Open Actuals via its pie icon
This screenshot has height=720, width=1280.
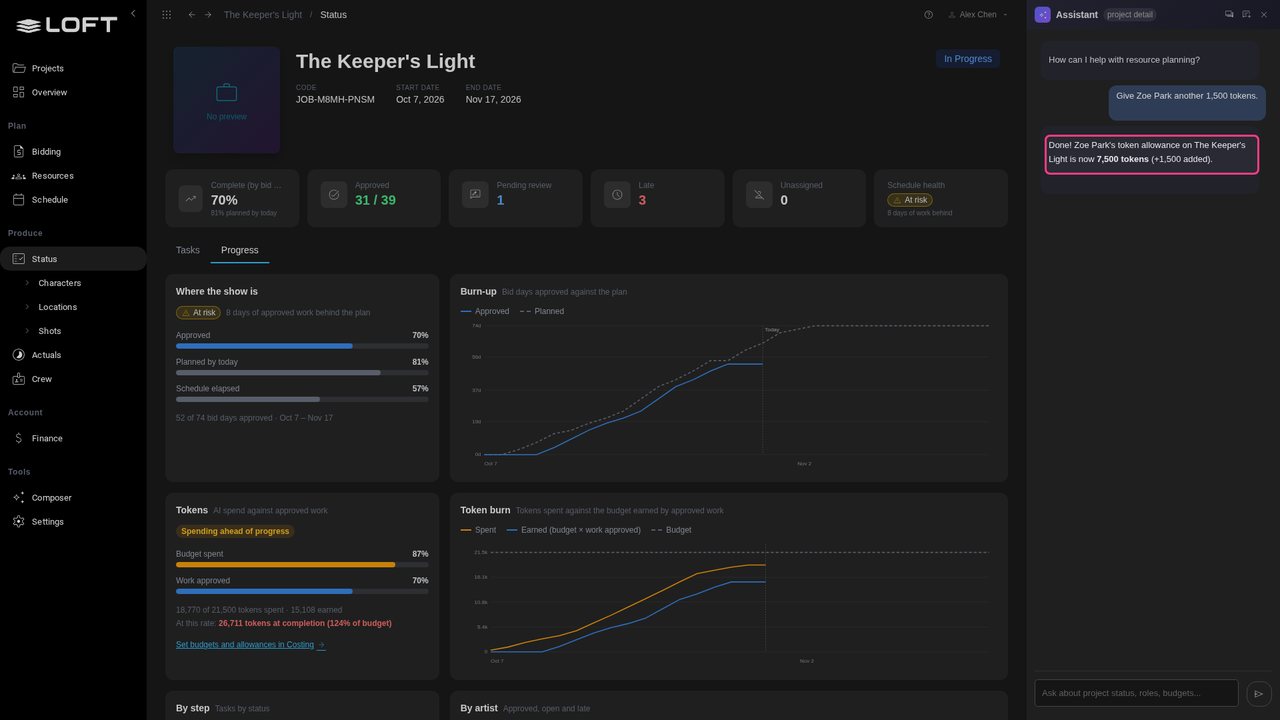tap(19, 355)
